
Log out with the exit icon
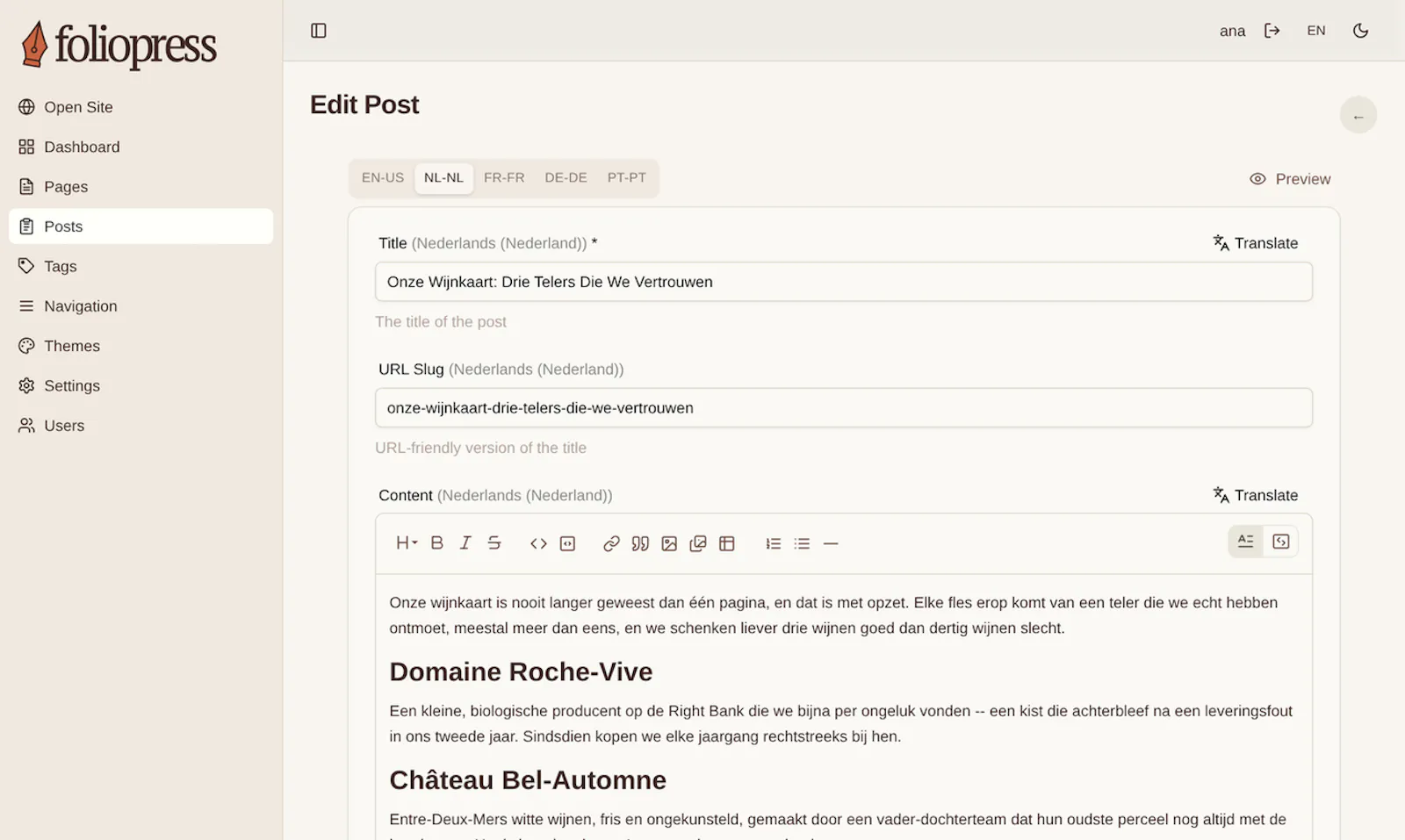point(1272,31)
